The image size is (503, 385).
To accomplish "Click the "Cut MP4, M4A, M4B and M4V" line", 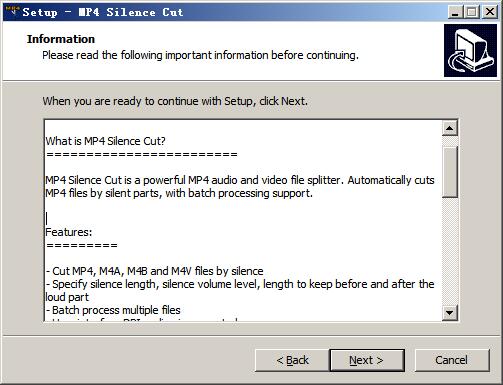I will click(154, 271).
